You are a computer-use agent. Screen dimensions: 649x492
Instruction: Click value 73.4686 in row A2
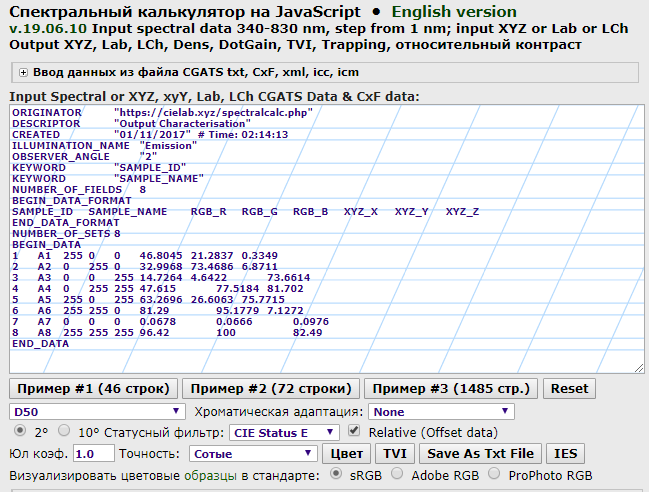click(213, 266)
